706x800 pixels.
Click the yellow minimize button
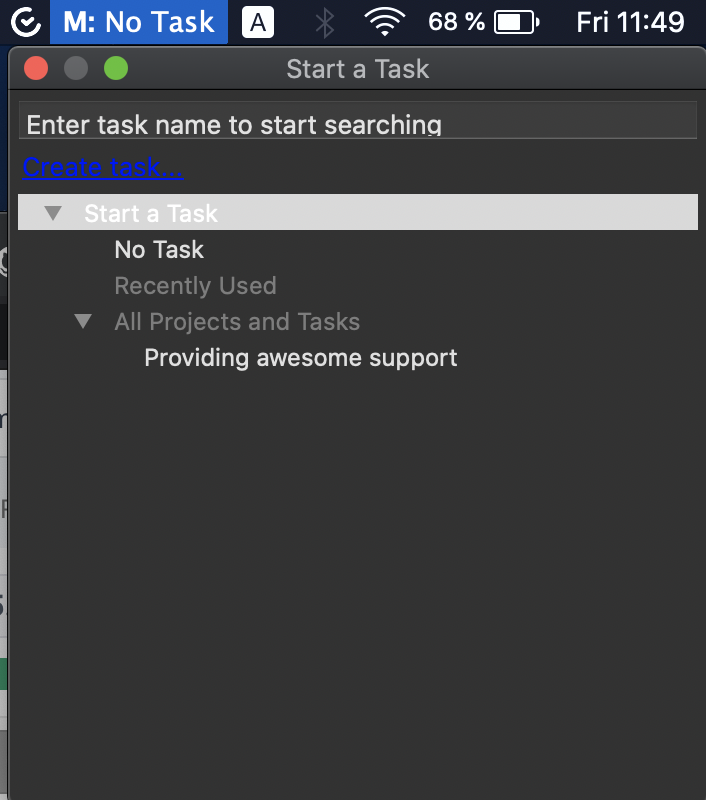pyautogui.click(x=75, y=67)
